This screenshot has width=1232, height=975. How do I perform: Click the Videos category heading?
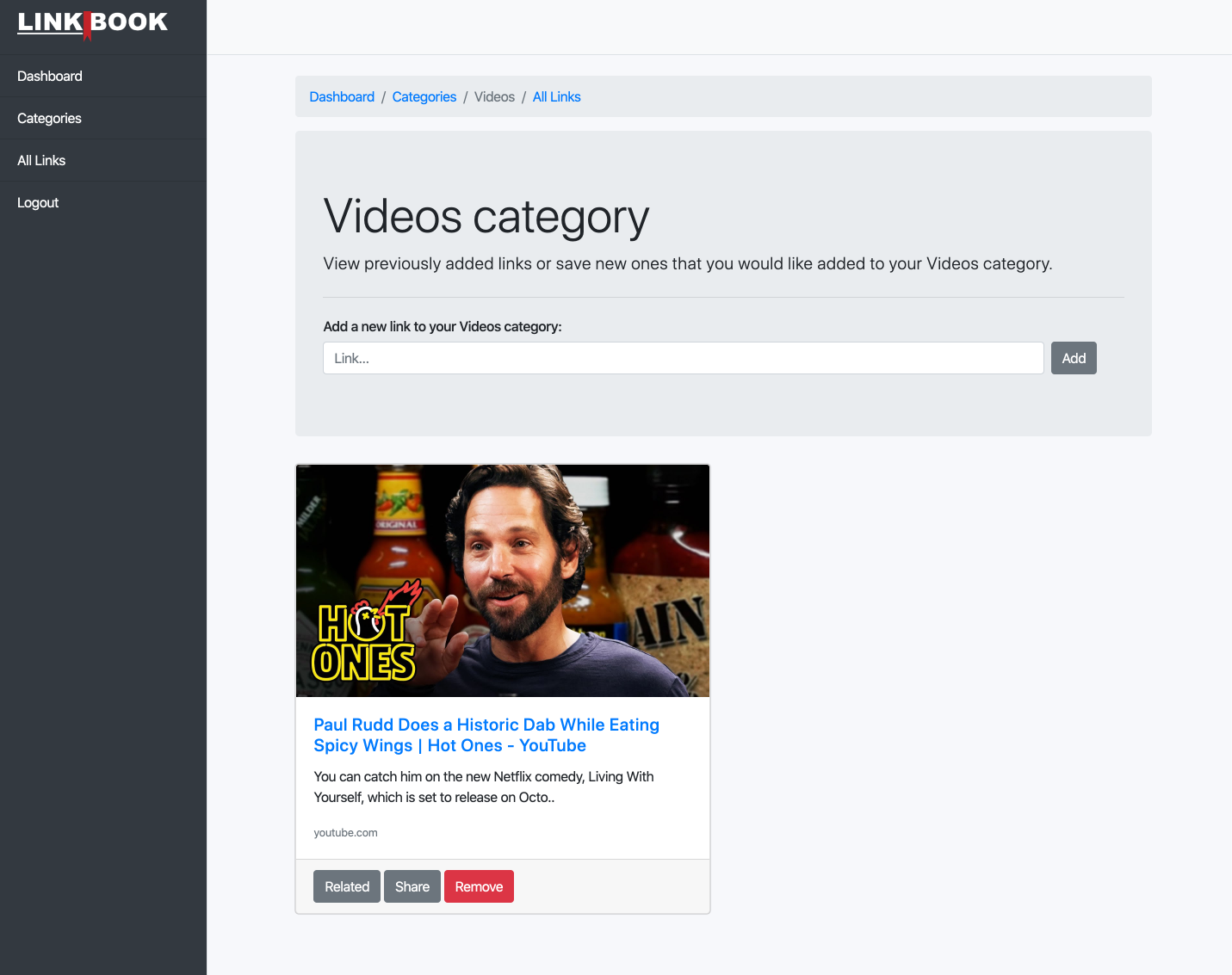click(486, 216)
